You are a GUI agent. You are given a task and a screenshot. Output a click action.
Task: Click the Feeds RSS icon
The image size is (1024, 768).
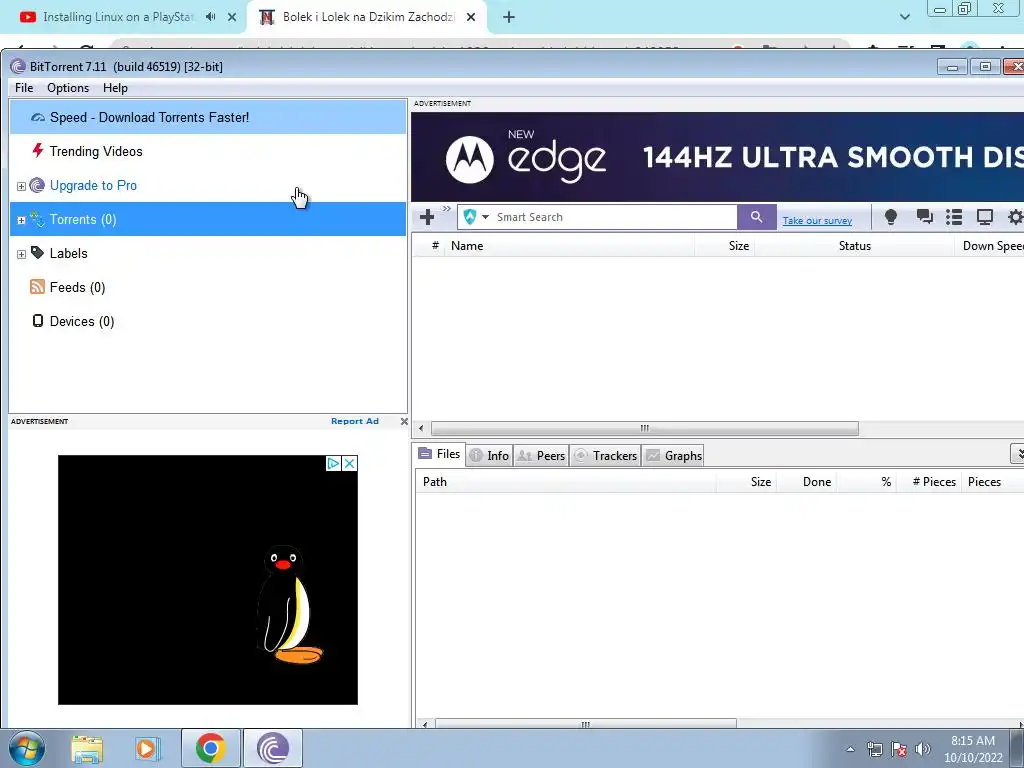pyautogui.click(x=37, y=287)
